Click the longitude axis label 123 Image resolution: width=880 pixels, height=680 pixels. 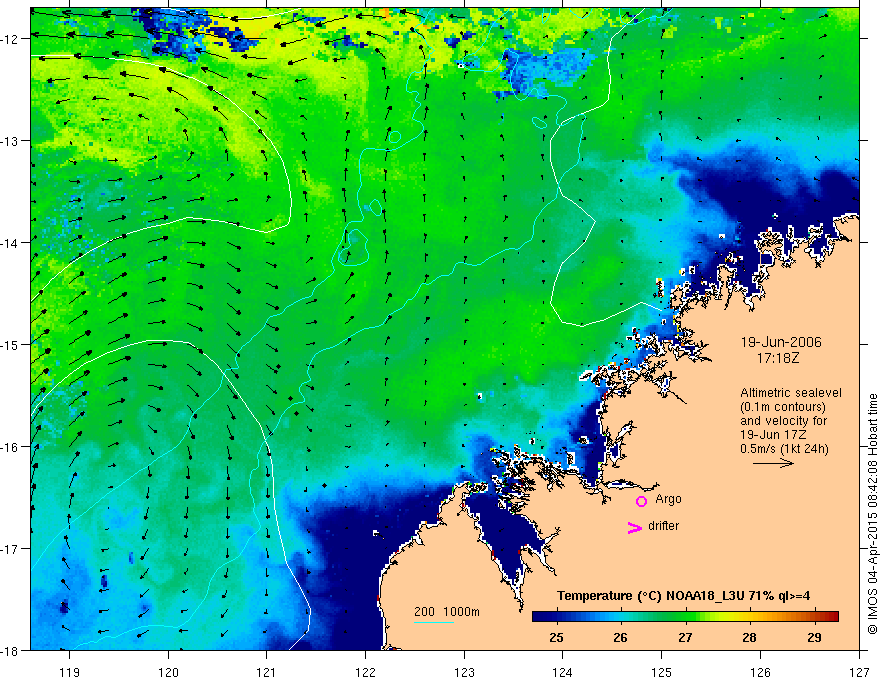click(x=464, y=672)
